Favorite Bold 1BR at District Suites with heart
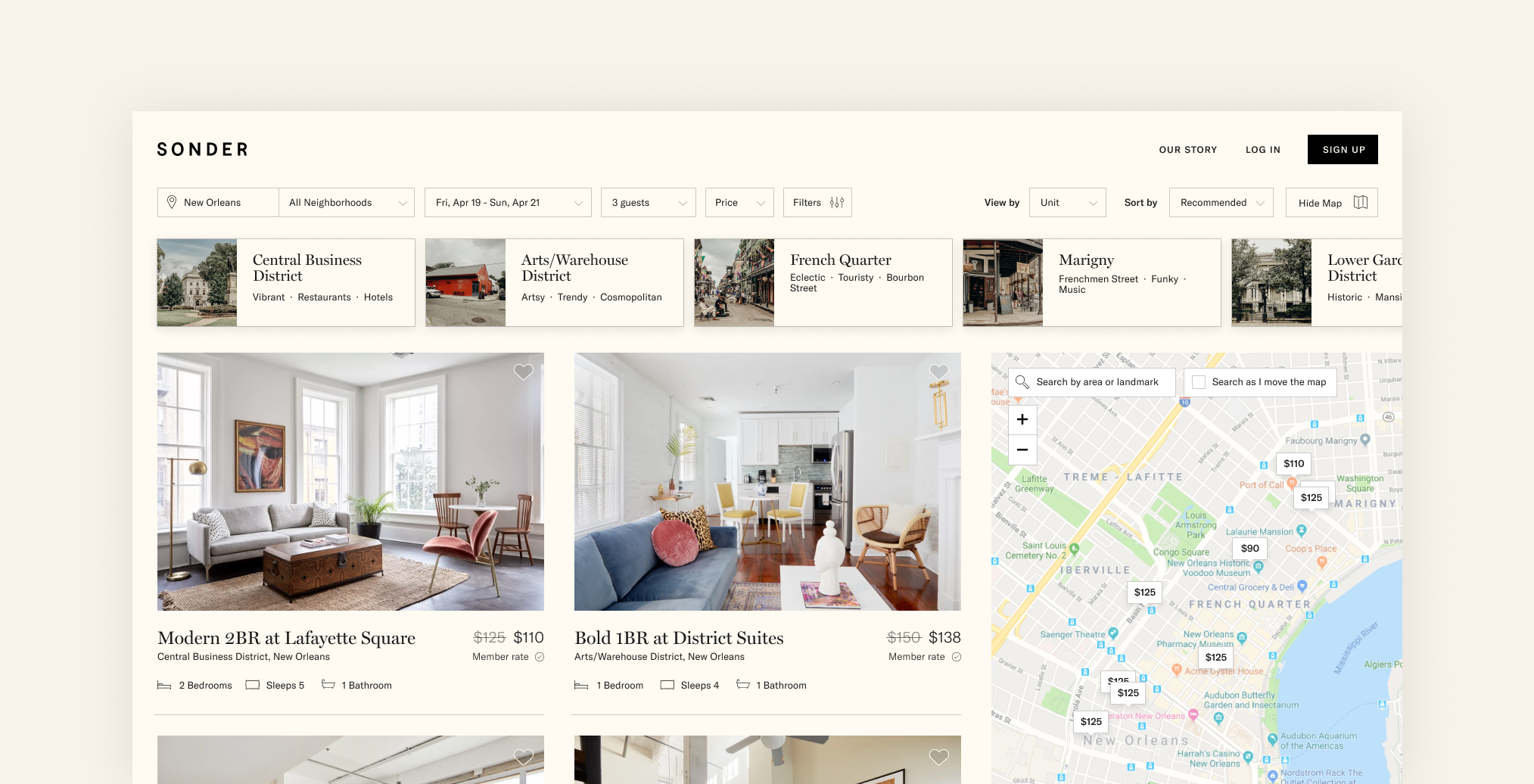The image size is (1534, 784). 939,372
